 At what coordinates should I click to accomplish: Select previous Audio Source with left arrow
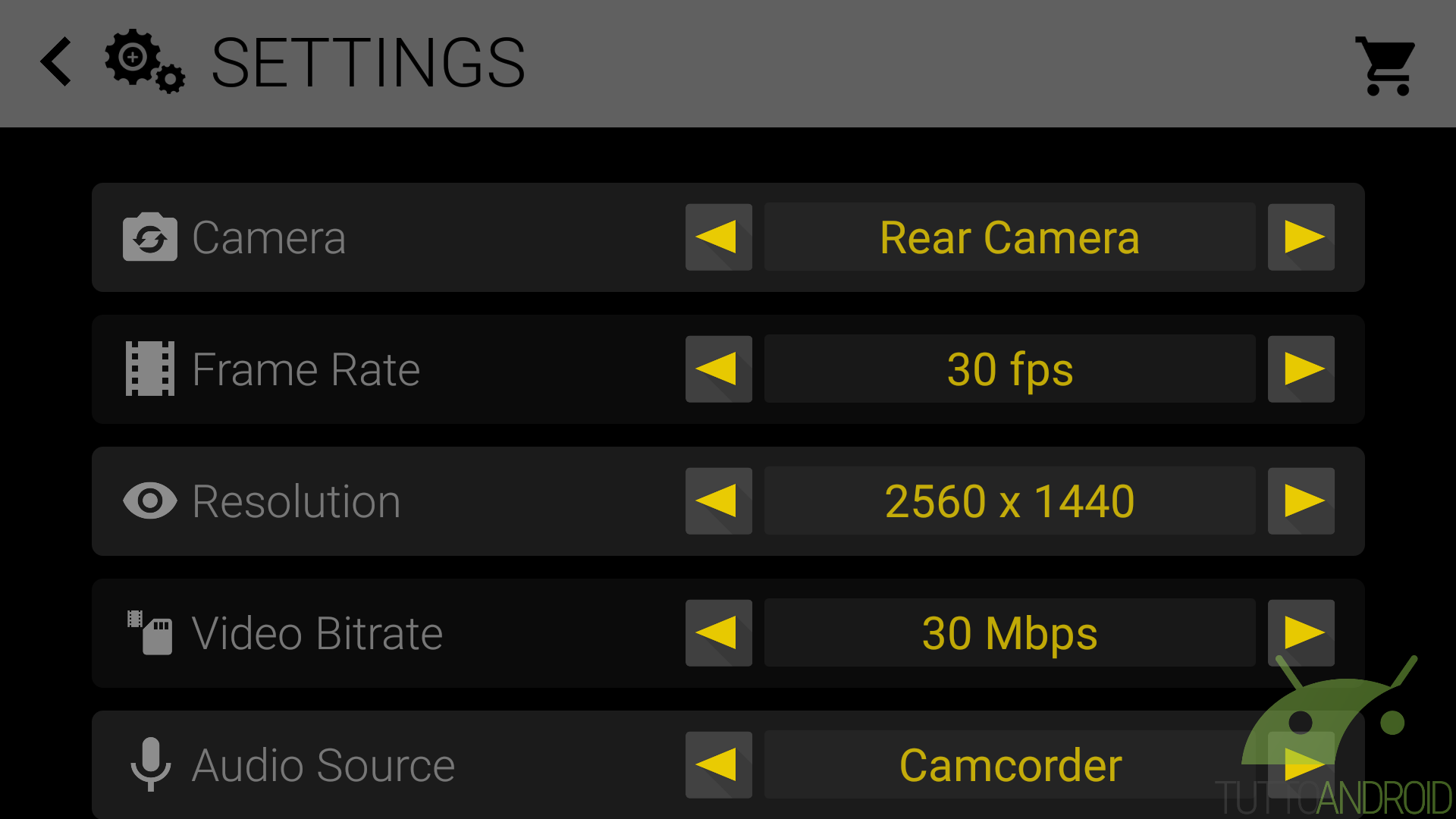719,764
